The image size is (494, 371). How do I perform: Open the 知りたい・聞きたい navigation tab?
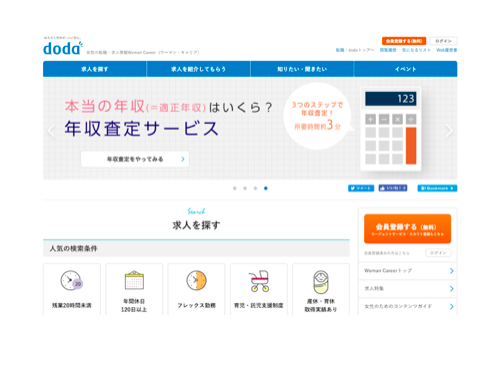click(x=302, y=69)
